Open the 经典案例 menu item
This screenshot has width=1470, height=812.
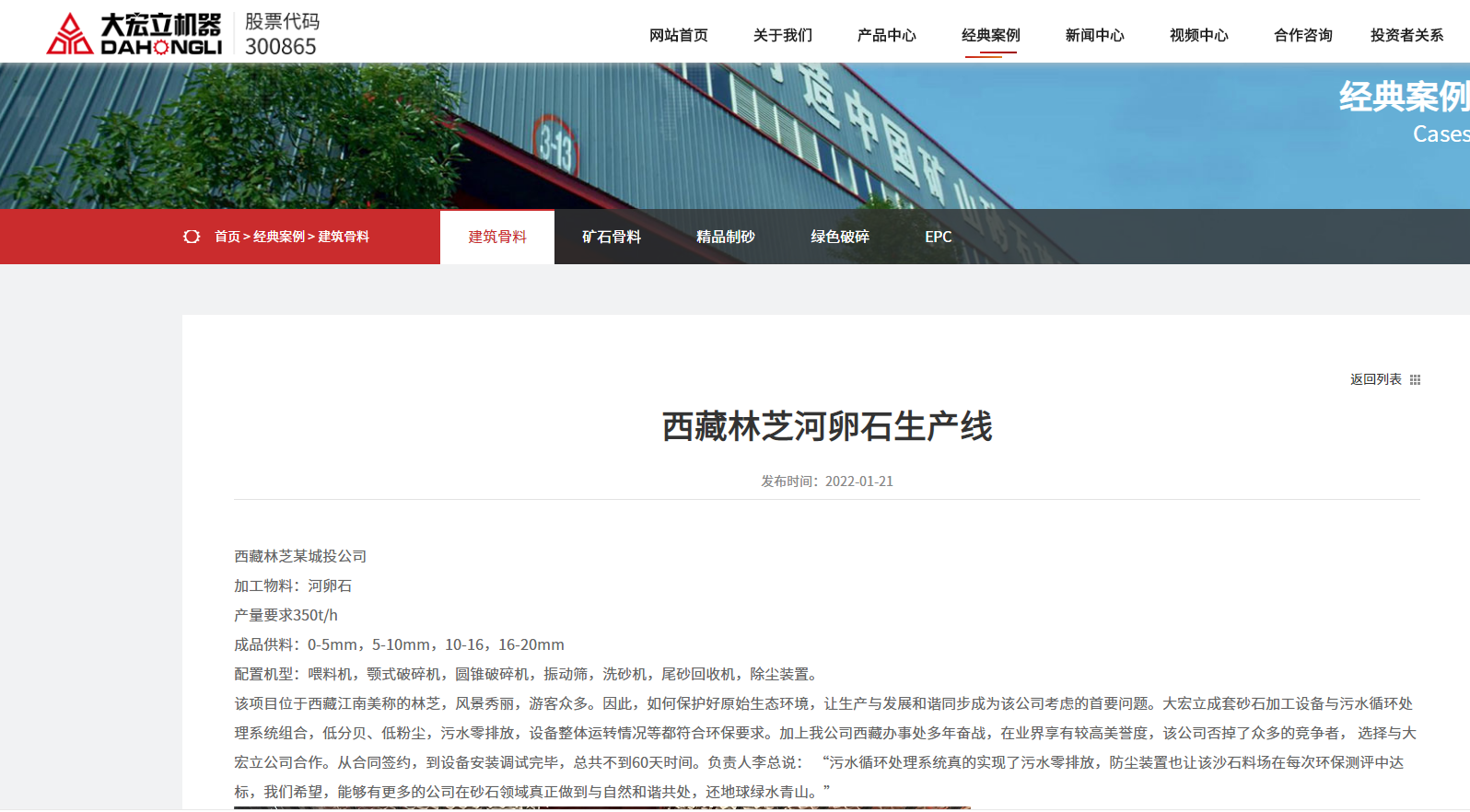991,35
